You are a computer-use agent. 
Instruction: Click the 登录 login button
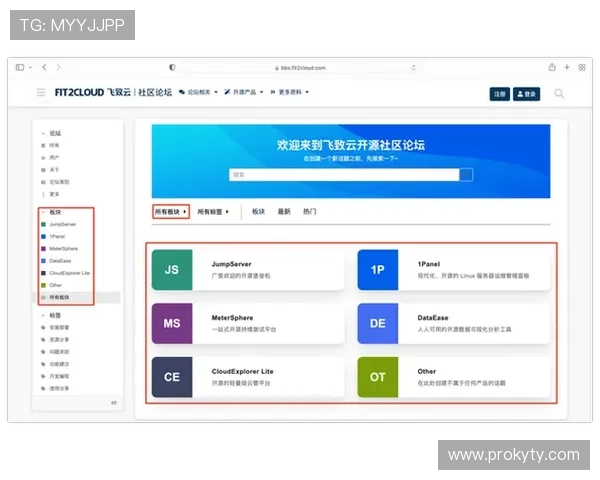point(526,94)
